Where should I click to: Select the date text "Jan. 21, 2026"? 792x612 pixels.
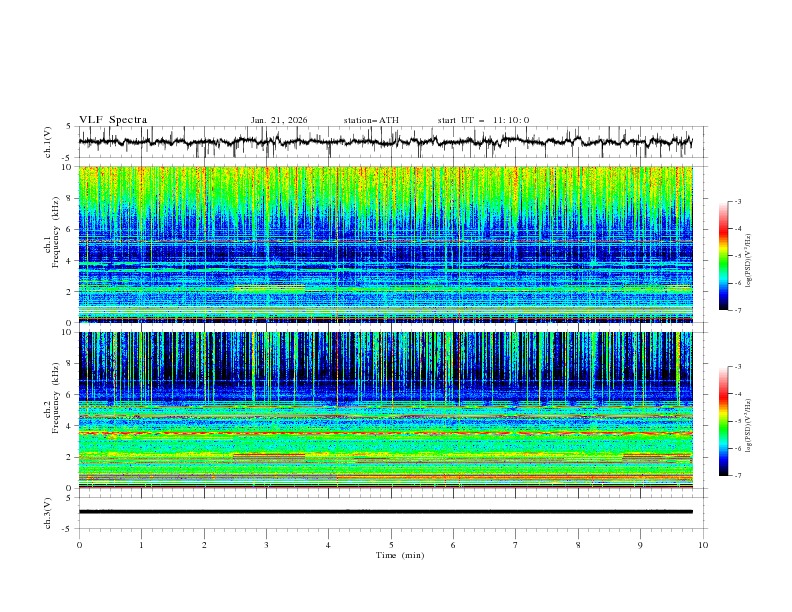click(279, 120)
